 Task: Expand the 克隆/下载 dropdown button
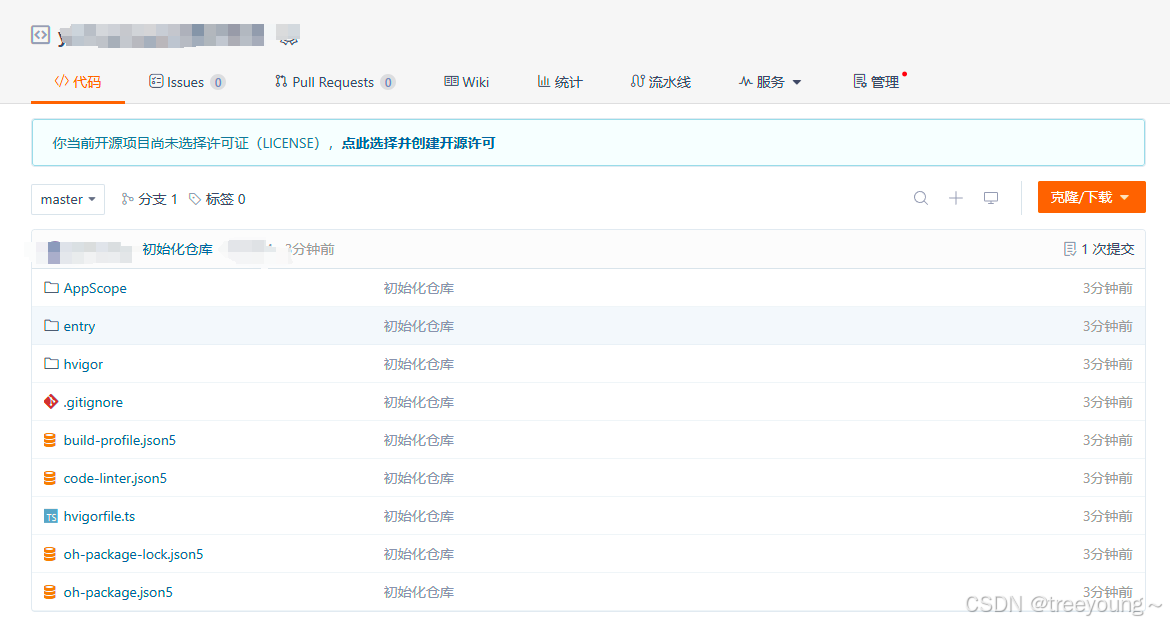tap(1091, 197)
